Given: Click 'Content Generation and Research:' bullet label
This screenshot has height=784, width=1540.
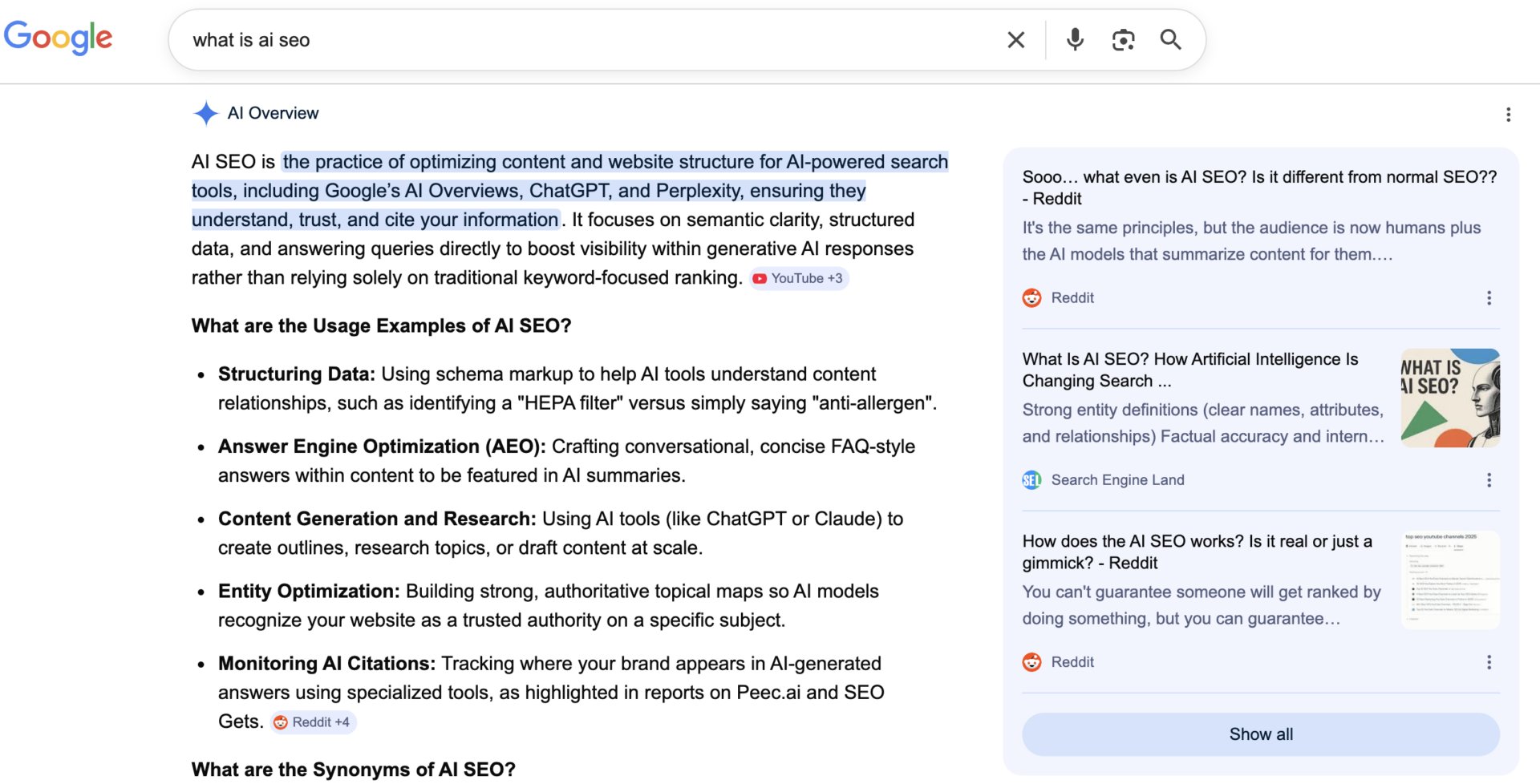Looking at the screenshot, I should point(377,519).
